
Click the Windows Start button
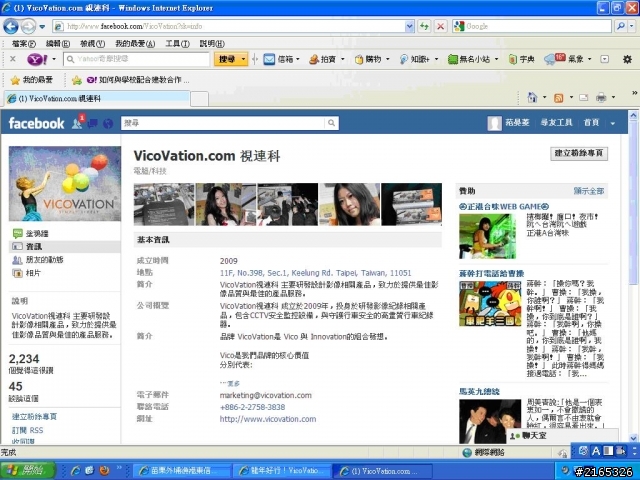28,470
